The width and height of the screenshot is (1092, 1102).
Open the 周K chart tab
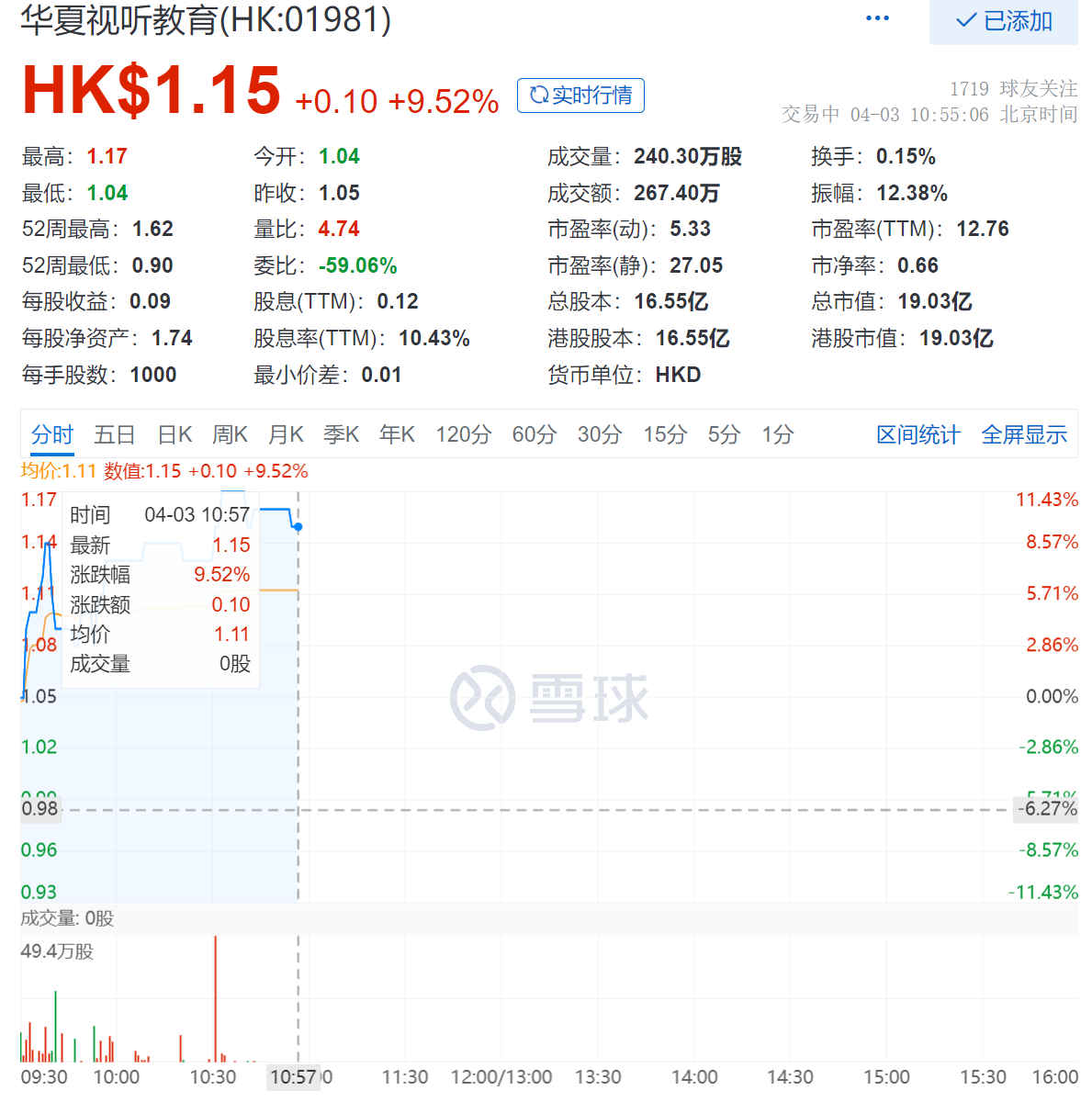230,434
